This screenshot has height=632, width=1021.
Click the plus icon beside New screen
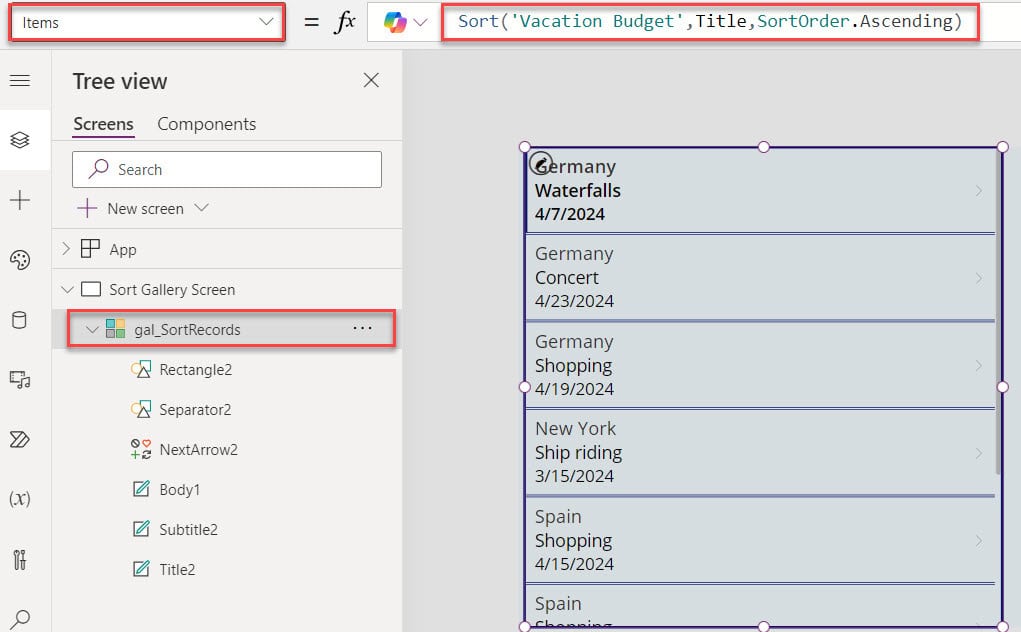[x=87, y=208]
